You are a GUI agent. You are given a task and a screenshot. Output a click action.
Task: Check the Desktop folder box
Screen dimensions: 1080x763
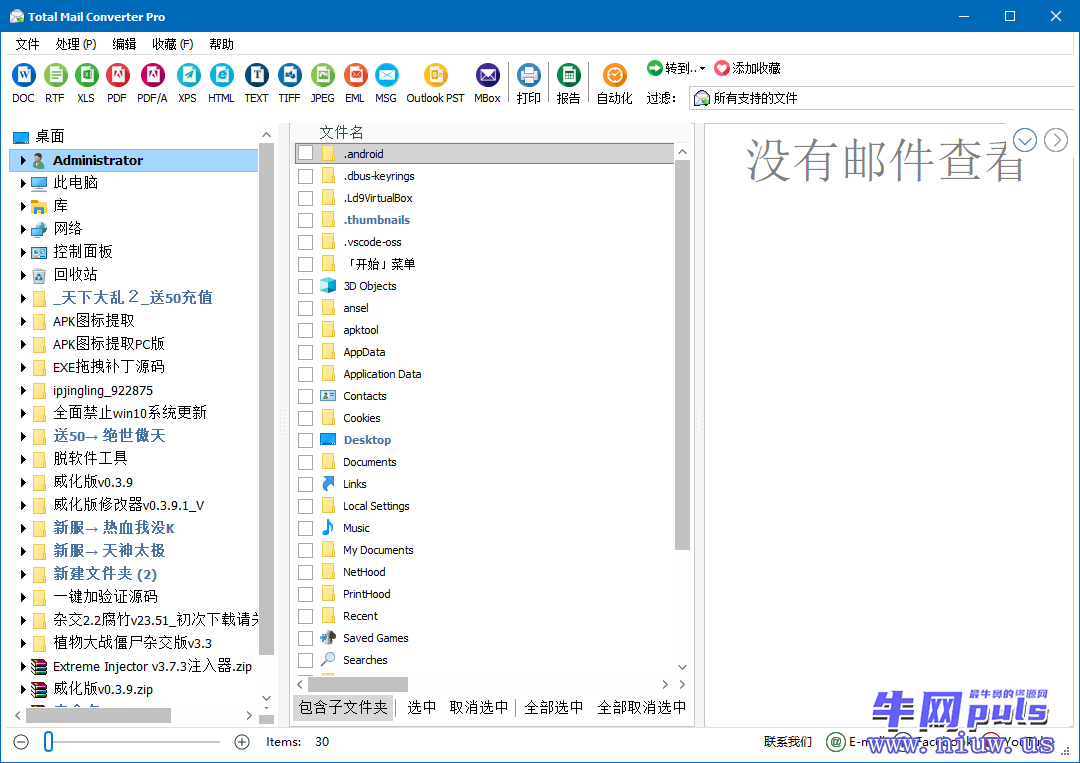pyautogui.click(x=306, y=440)
